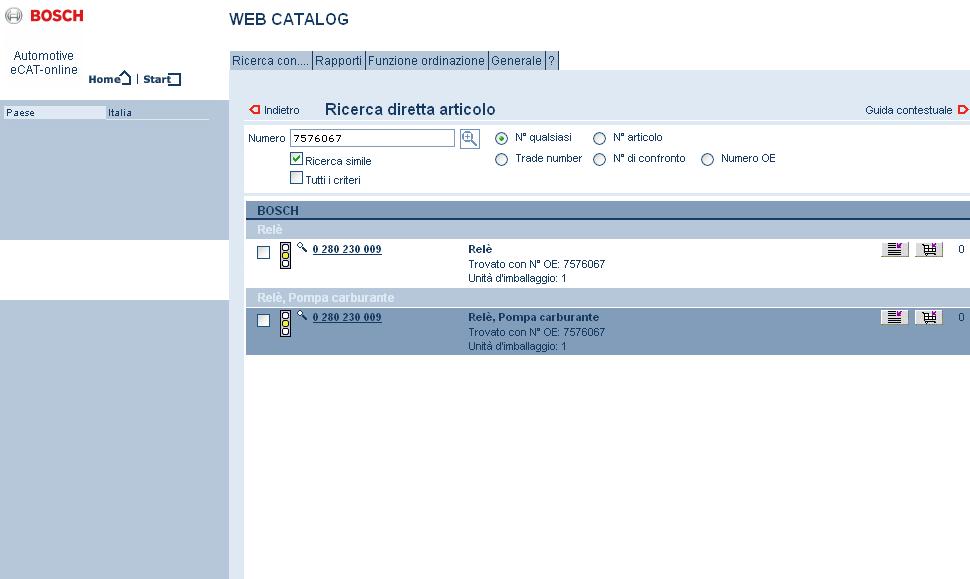Click traffic light icon in Relè, Pompa carburante row
Image resolution: width=970 pixels, height=579 pixels.
coord(285,323)
